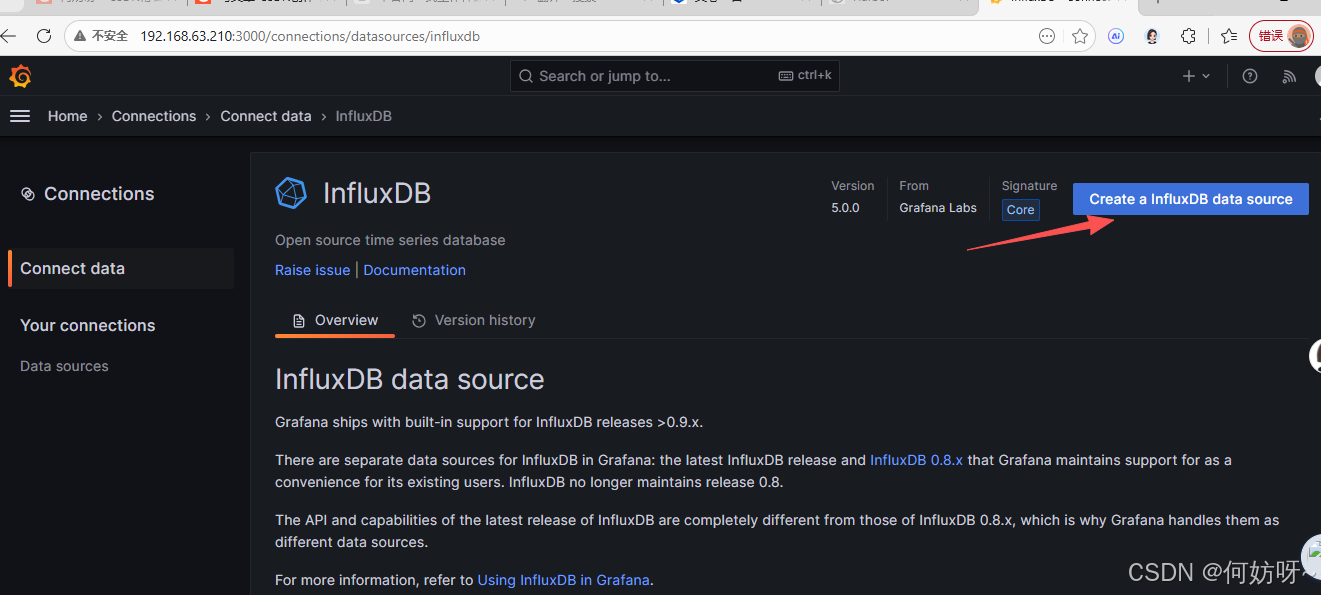This screenshot has height=595, width=1321.
Task: Click the blue AI extension icon
Action: coord(1116,36)
